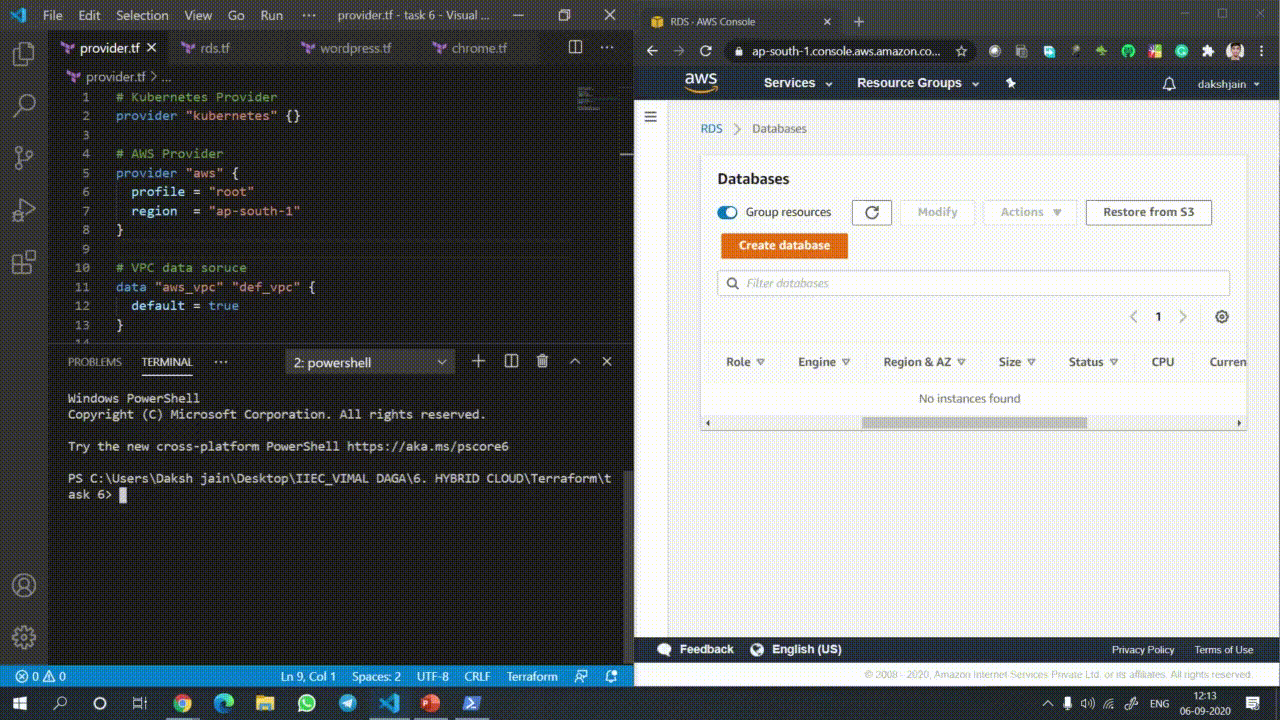The height and width of the screenshot is (720, 1280).
Task: Open the Manage gear in VS Code
Action: [x=23, y=637]
